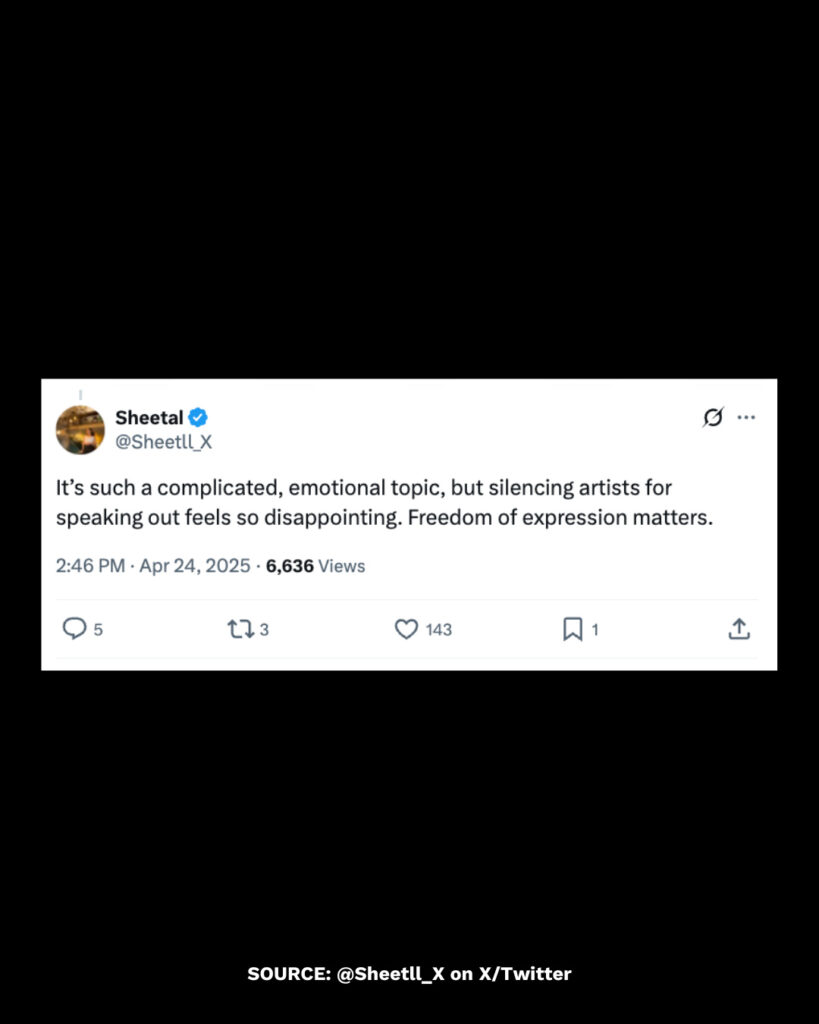The width and height of the screenshot is (819, 1024).
Task: Bookmark this tweet via the bookmark icon
Action: pyautogui.click(x=572, y=629)
